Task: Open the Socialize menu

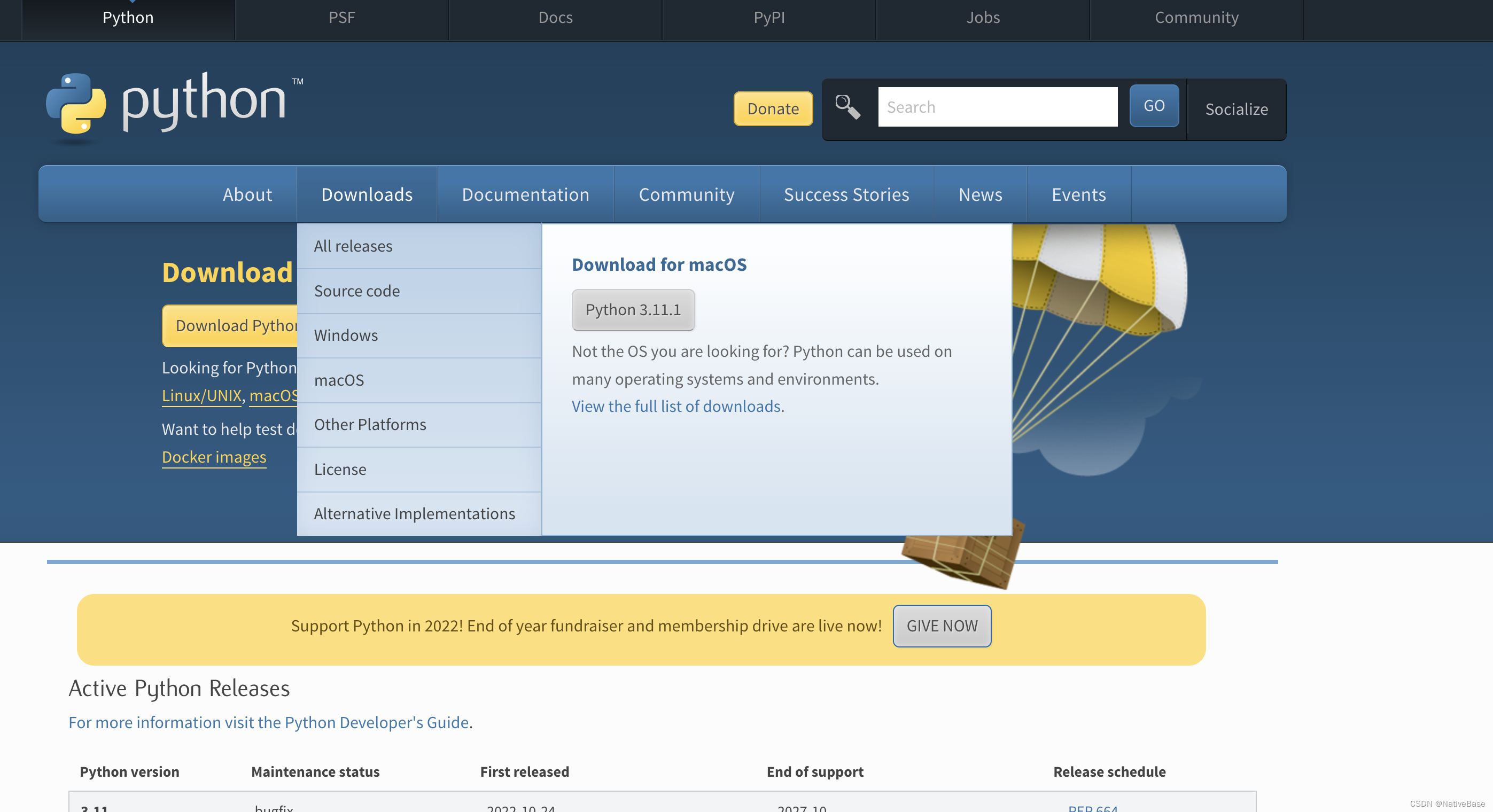Action: [x=1237, y=110]
